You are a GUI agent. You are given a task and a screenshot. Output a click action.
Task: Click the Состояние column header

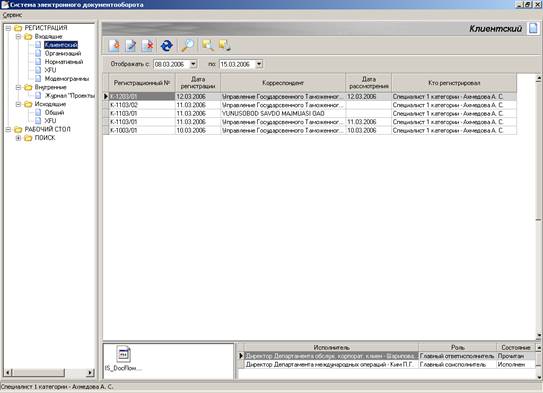click(516, 347)
